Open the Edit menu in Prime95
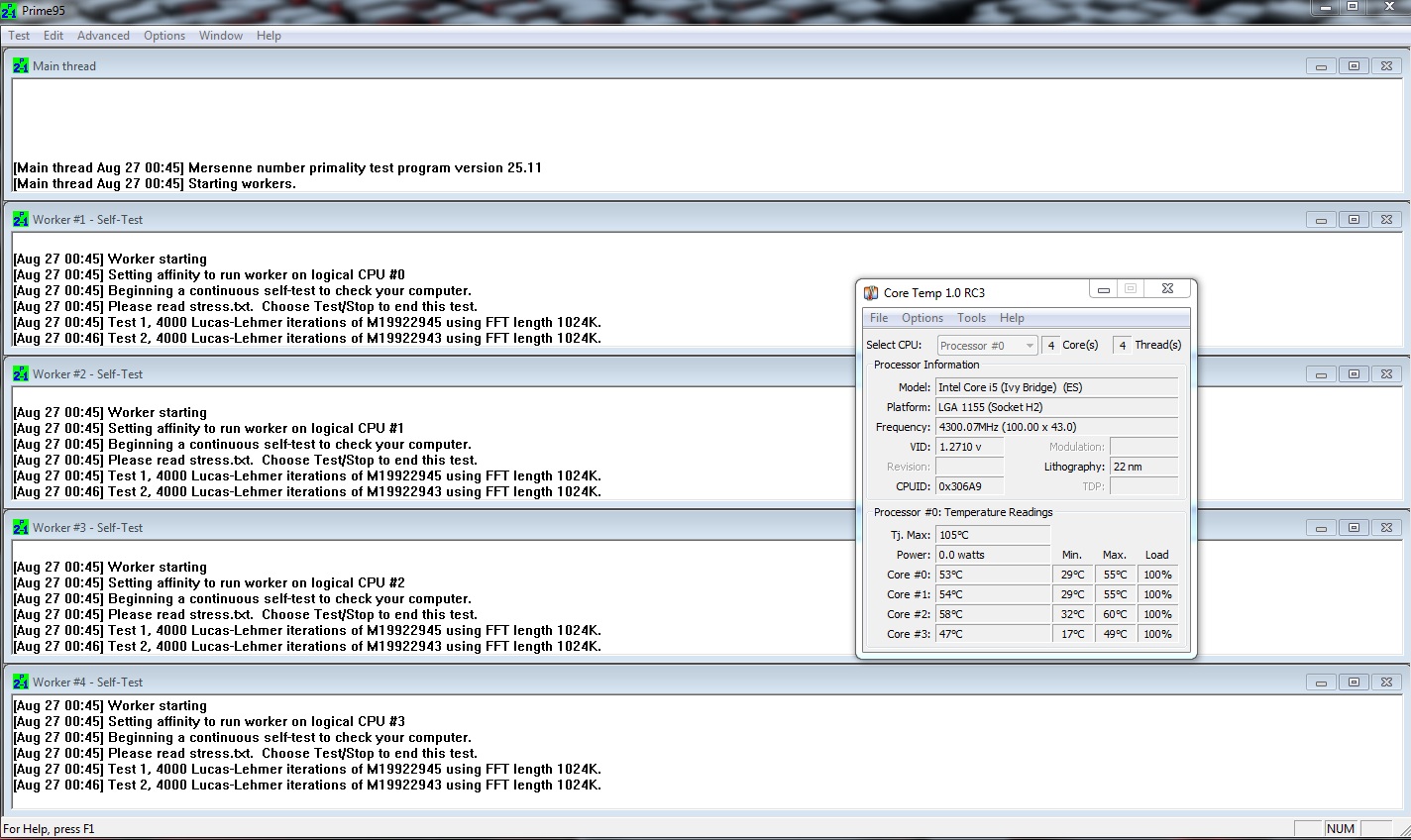This screenshot has height=840, width=1411. click(54, 36)
